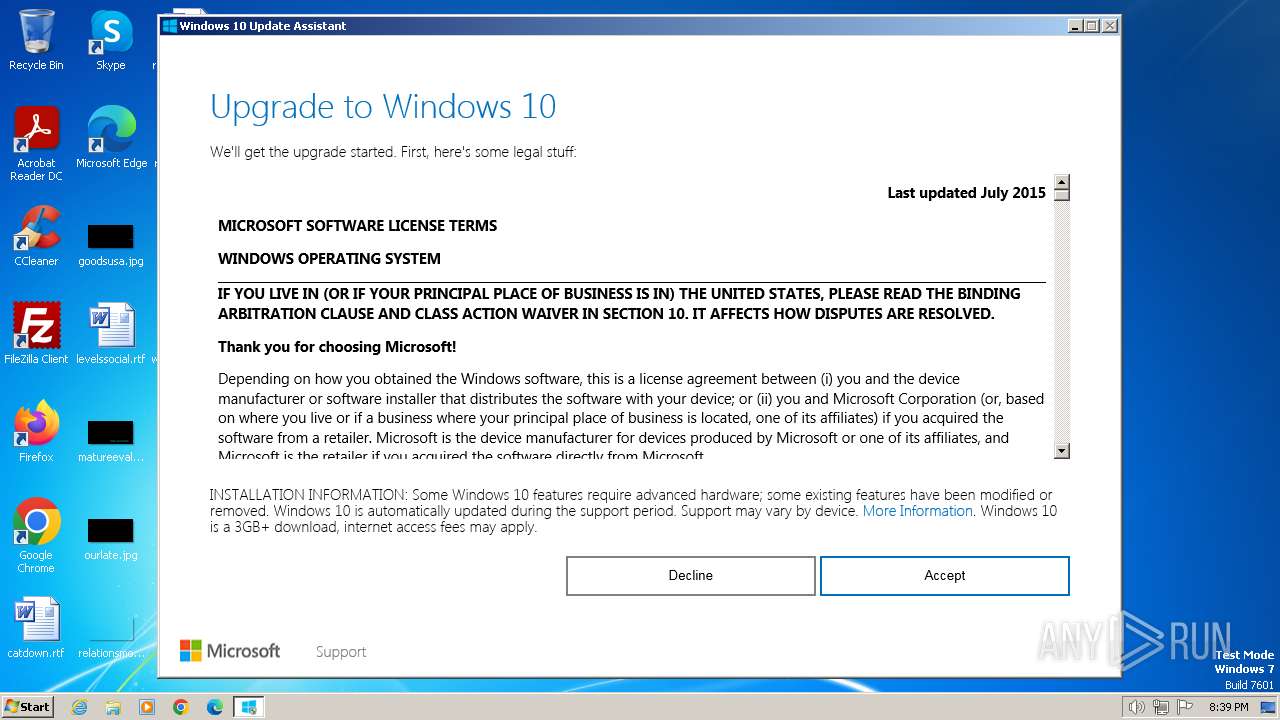
Task: Click the 8:39 PM taskbar clock
Action: coord(1229,707)
